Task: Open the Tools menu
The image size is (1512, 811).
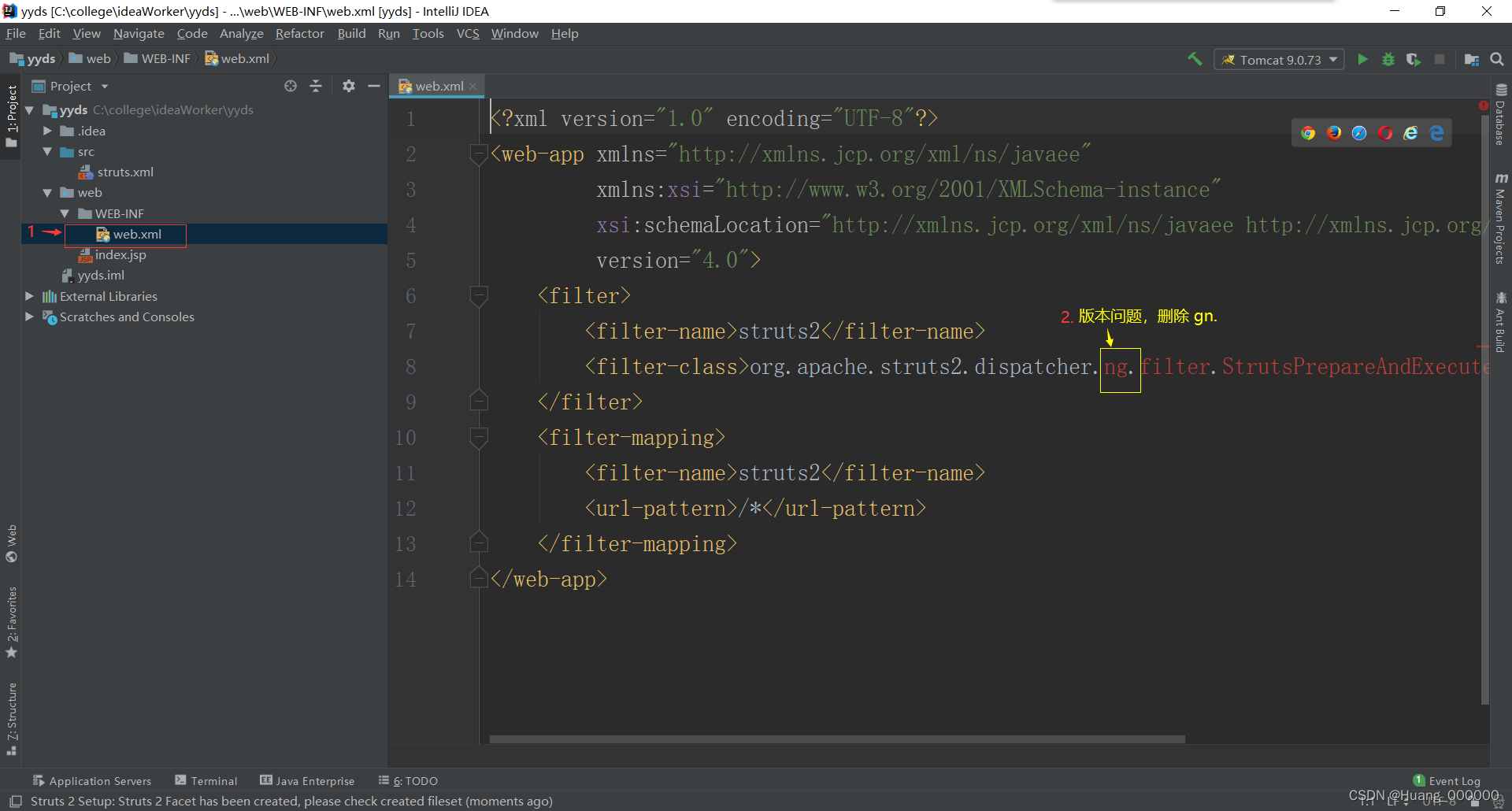Action: 428,33
